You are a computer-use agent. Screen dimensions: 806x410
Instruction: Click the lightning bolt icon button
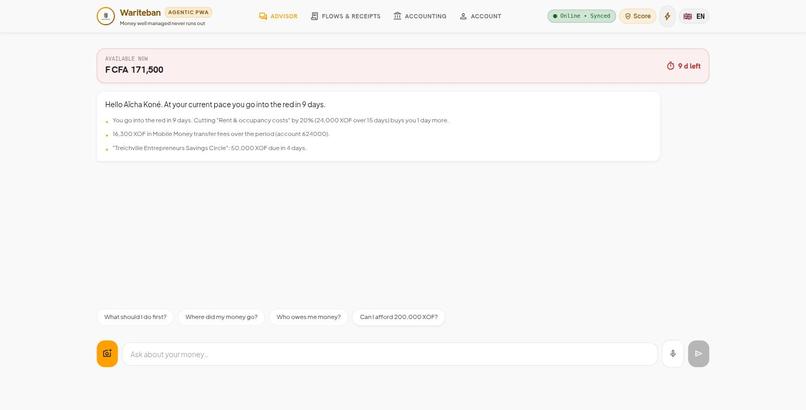(x=667, y=16)
